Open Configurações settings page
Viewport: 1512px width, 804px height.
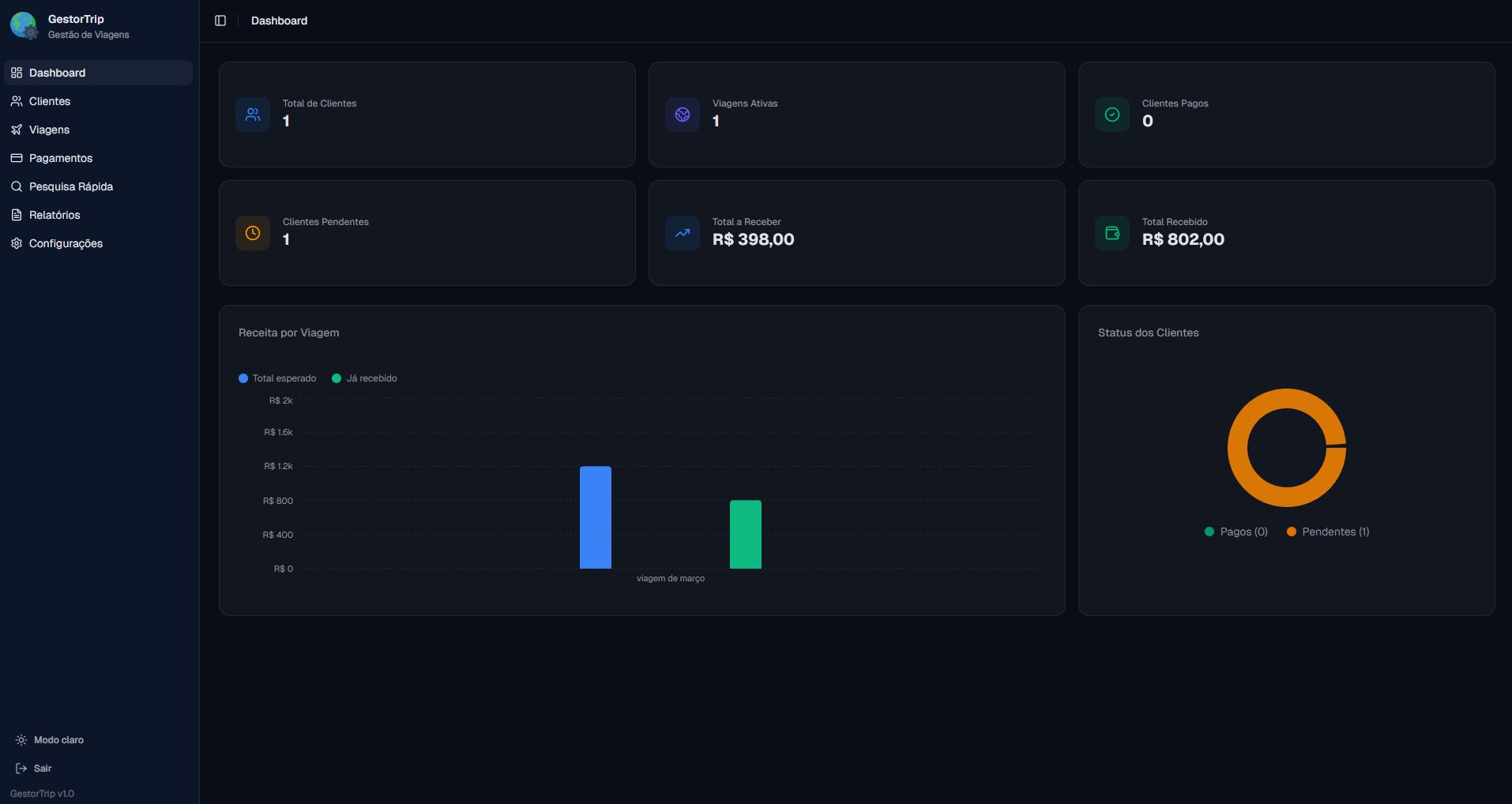coord(66,243)
